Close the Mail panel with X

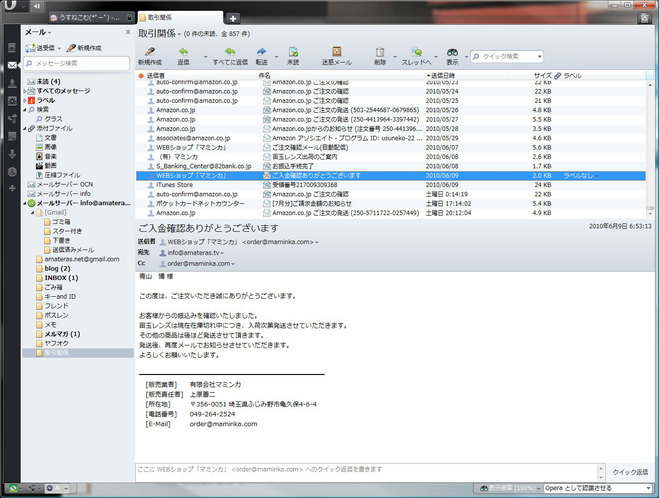coord(128,32)
